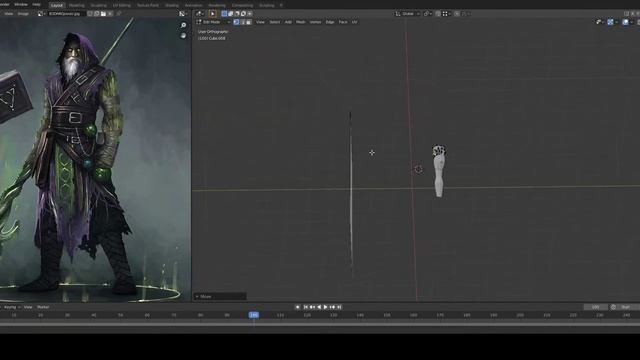Expand the Move operator panel
Image resolution: width=640 pixels, height=360 pixels.
[x=220, y=296]
